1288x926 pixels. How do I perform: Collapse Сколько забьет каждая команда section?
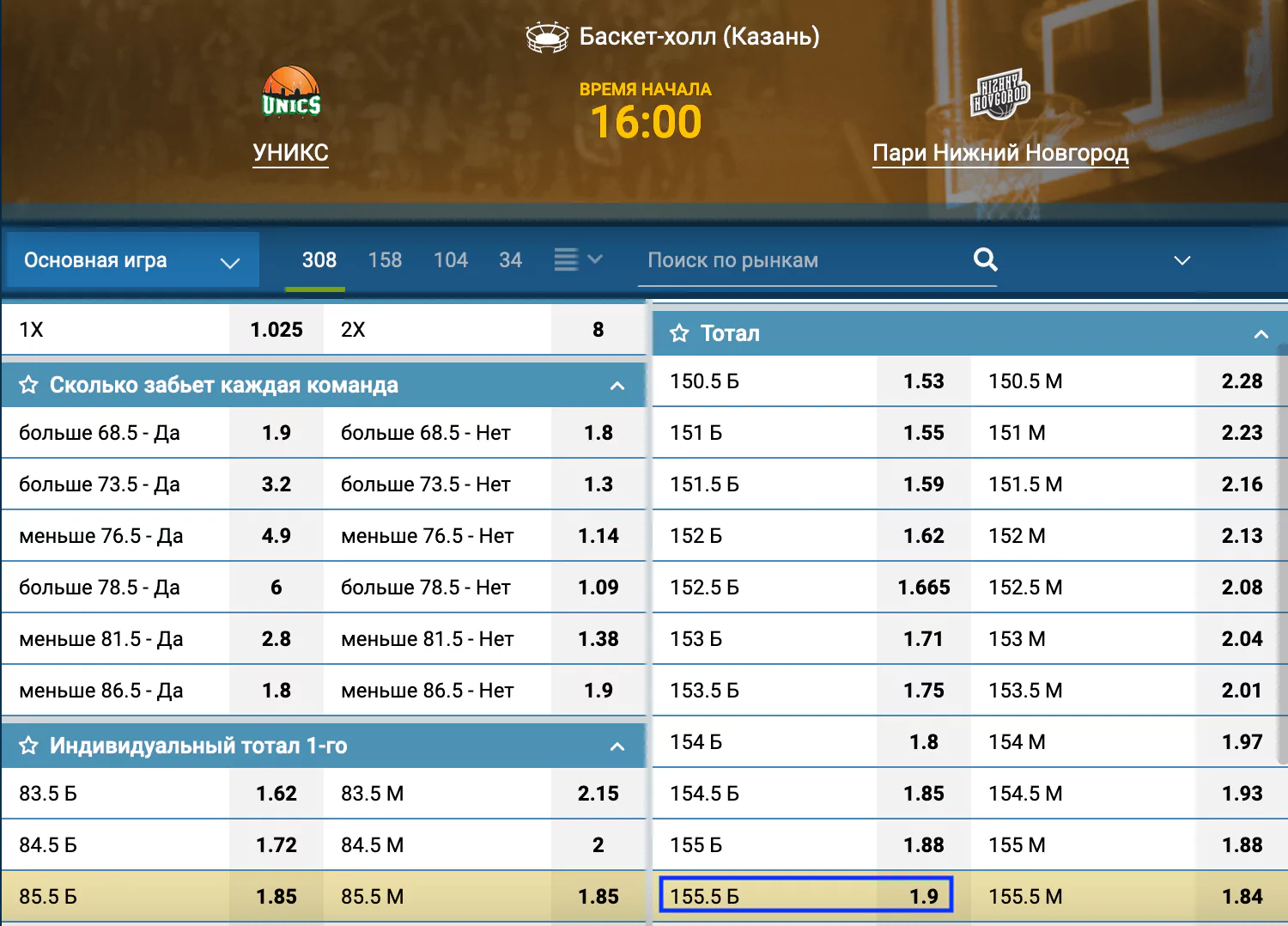pos(617,386)
